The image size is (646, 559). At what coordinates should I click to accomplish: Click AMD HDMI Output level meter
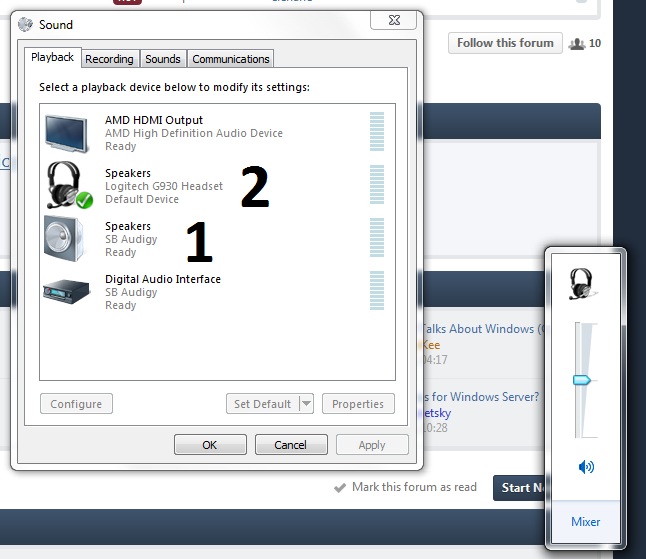377,131
